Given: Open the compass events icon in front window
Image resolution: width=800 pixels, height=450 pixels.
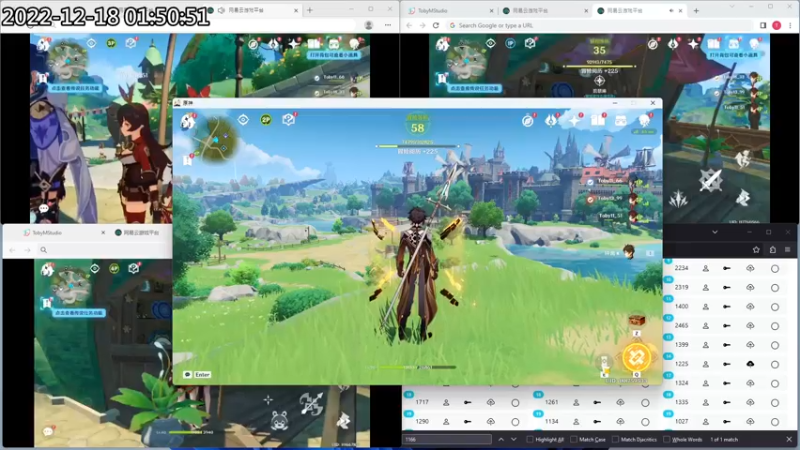Looking at the screenshot, I should (528, 120).
